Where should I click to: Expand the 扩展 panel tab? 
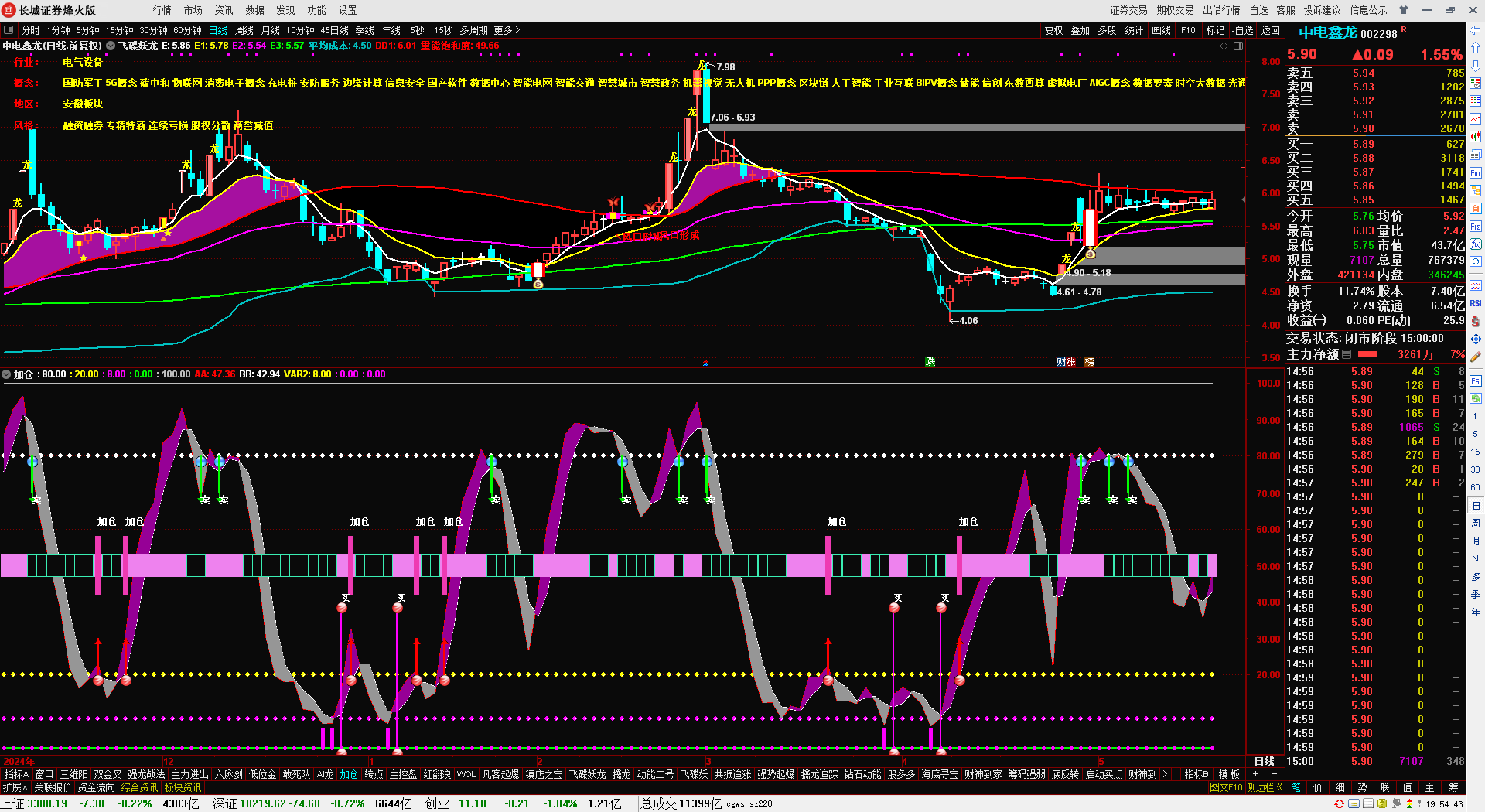click(15, 787)
